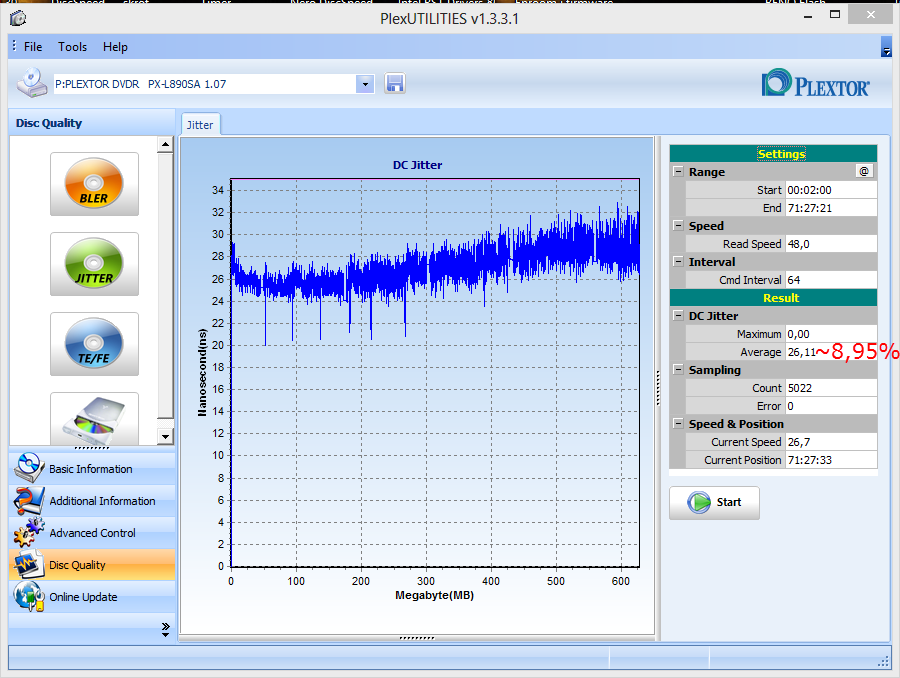Minimize the PlexUTILITIES window

[808, 16]
